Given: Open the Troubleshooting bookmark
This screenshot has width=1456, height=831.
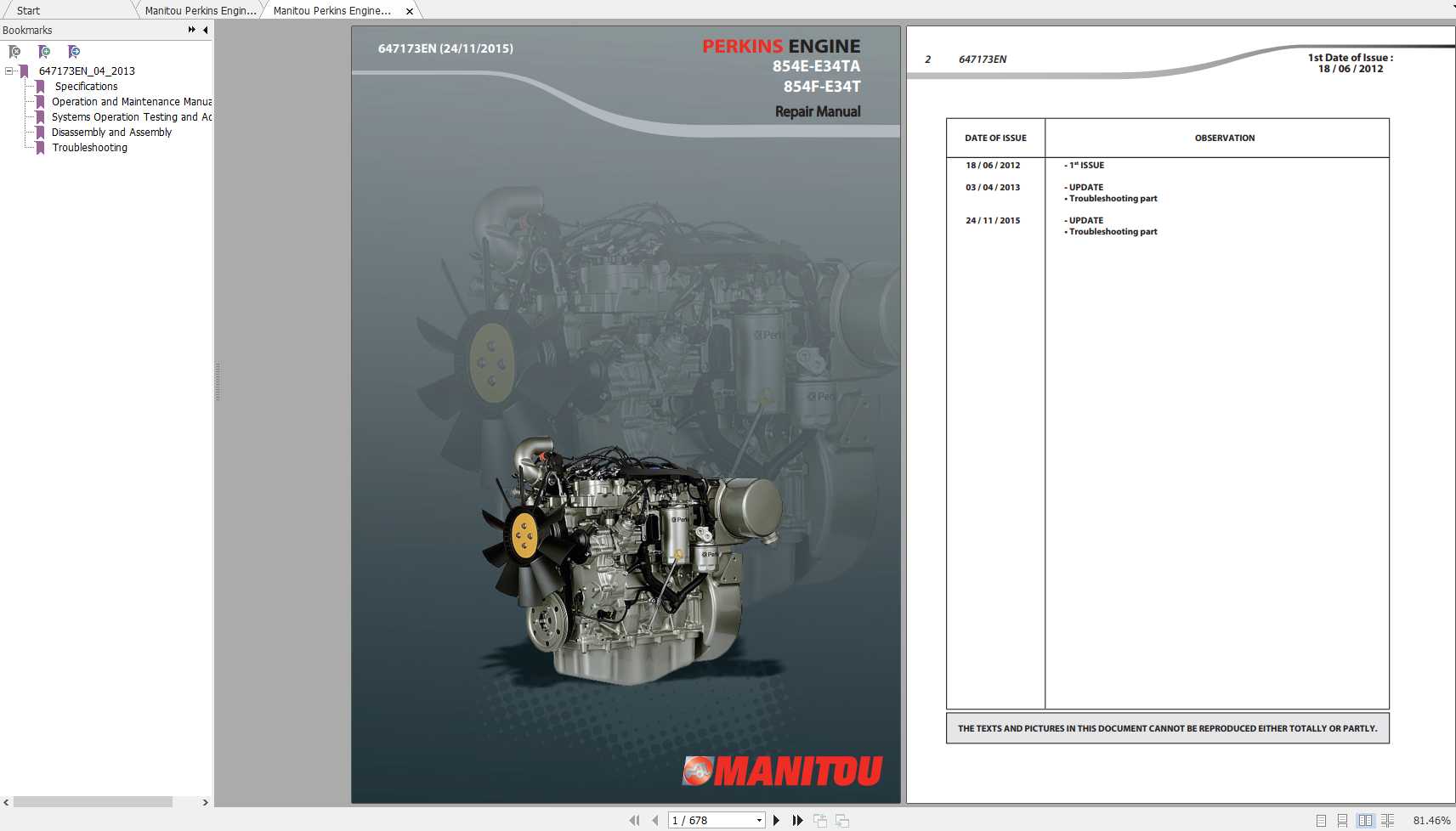Looking at the screenshot, I should point(89,148).
